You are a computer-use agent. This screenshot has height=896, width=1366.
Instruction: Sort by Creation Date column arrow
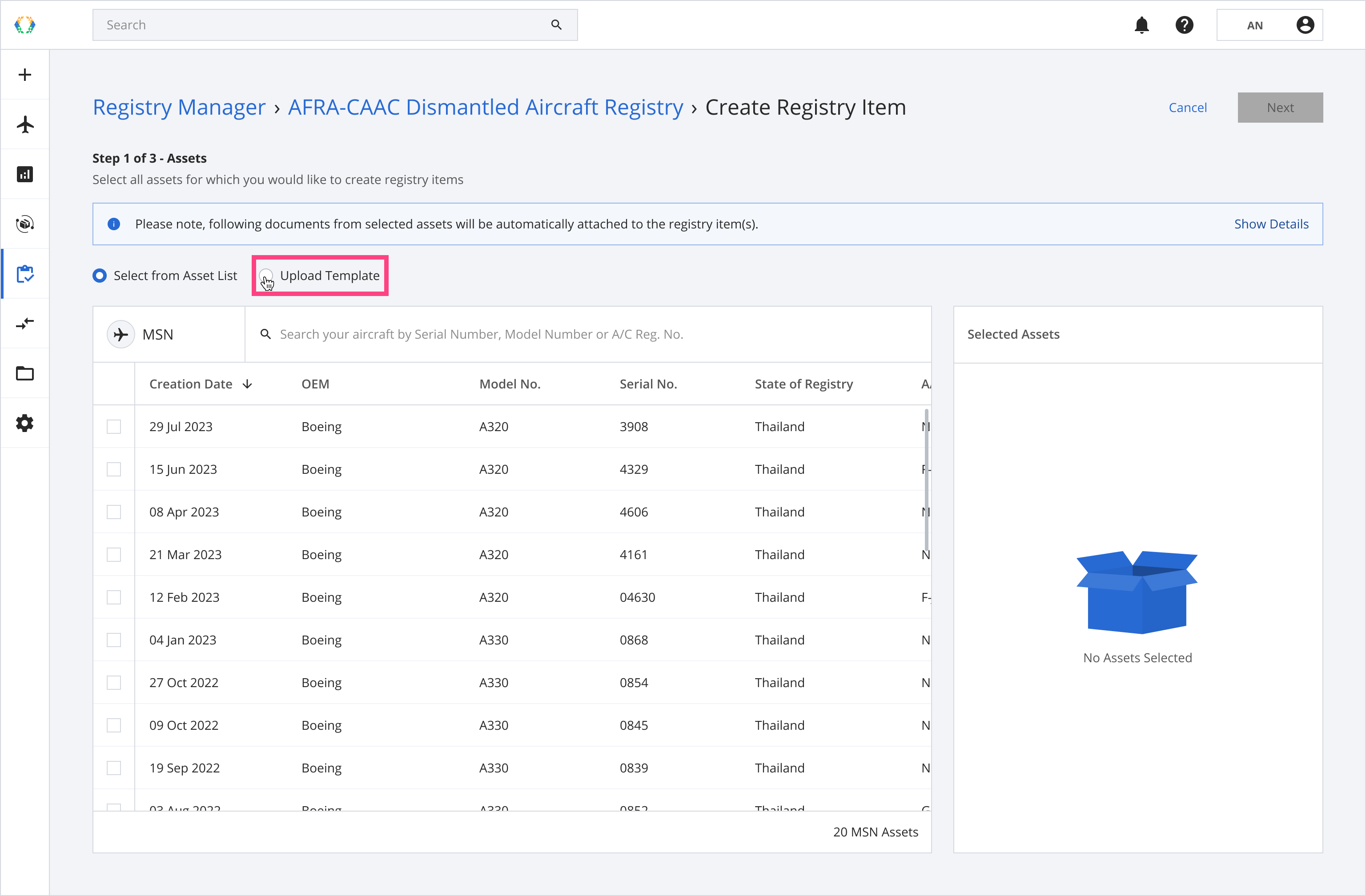[x=247, y=384]
